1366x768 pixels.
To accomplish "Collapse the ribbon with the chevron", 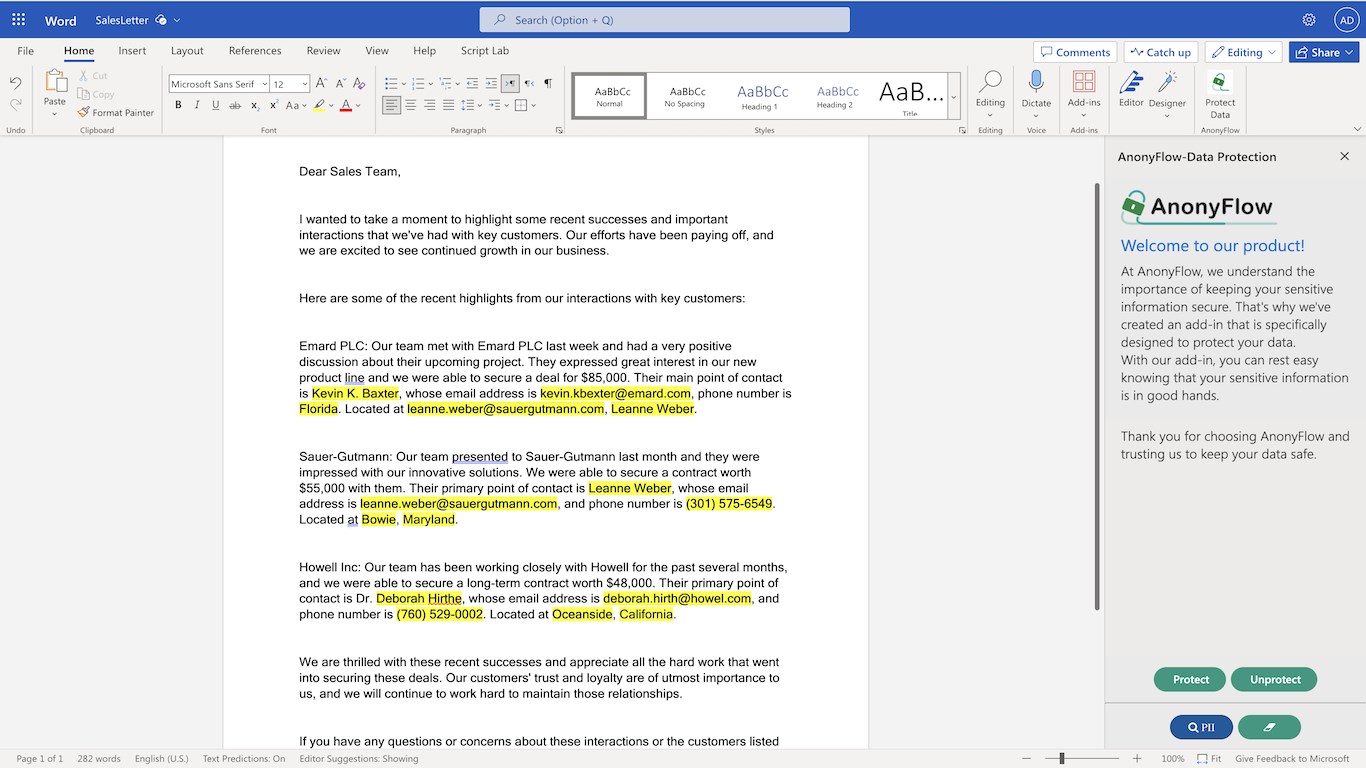I will 1357,129.
